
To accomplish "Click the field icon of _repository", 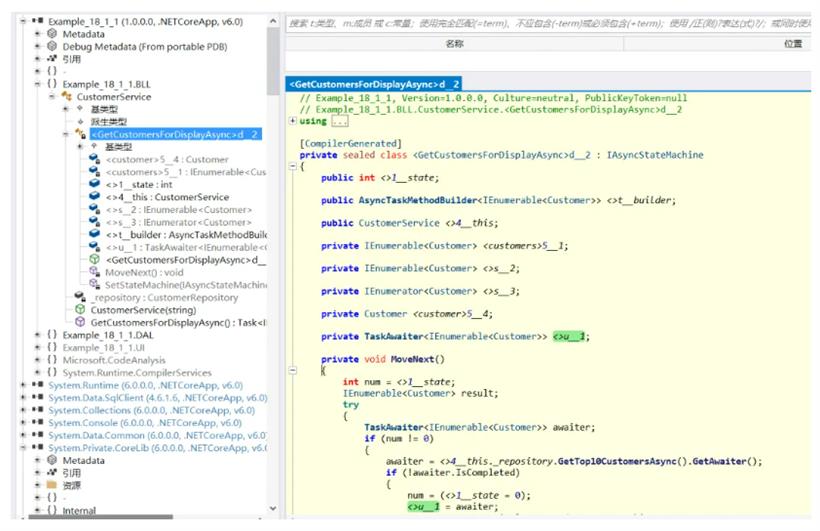I will click(x=80, y=297).
